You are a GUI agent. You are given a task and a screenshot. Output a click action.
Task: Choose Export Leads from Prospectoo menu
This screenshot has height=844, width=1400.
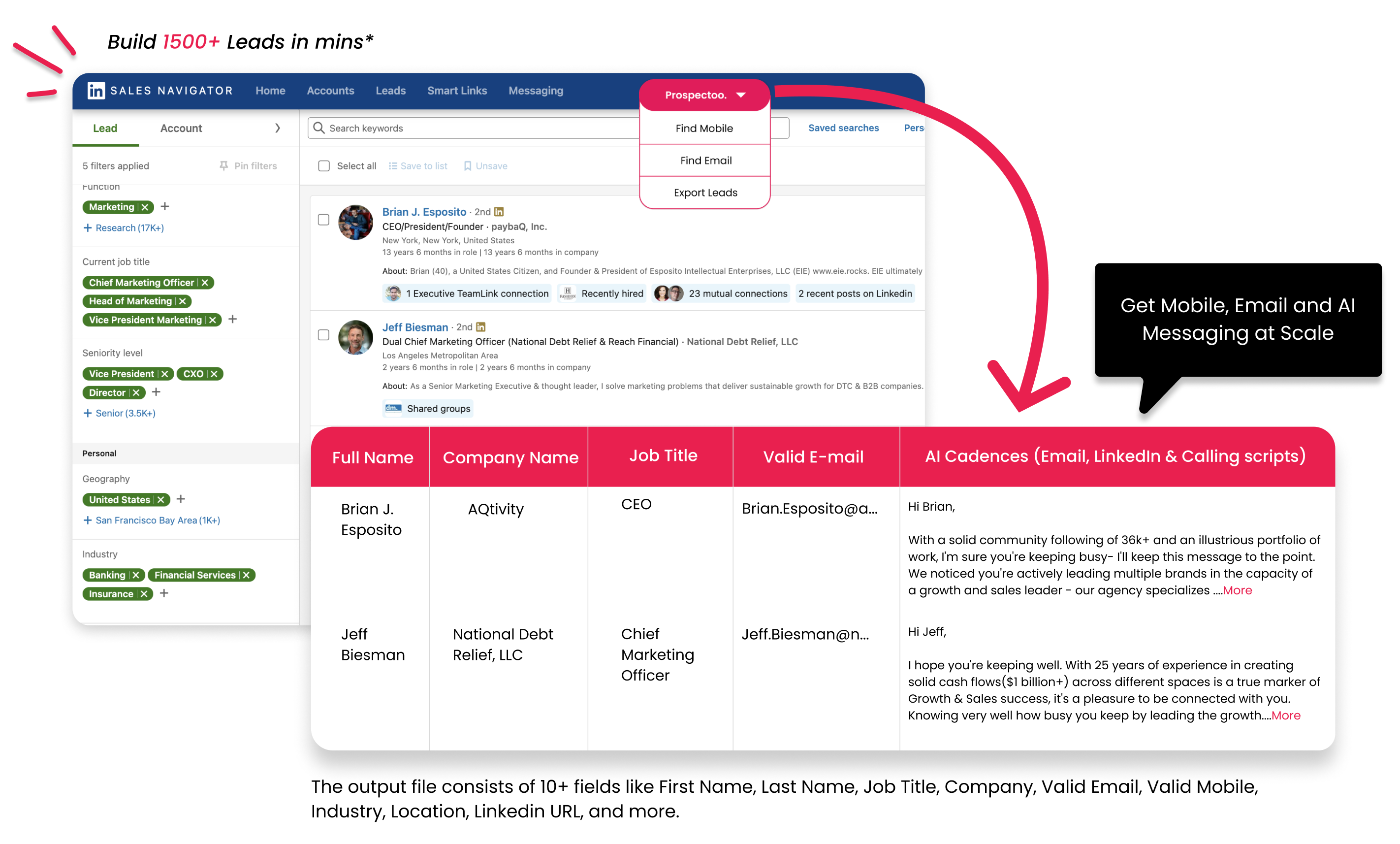[704, 193]
